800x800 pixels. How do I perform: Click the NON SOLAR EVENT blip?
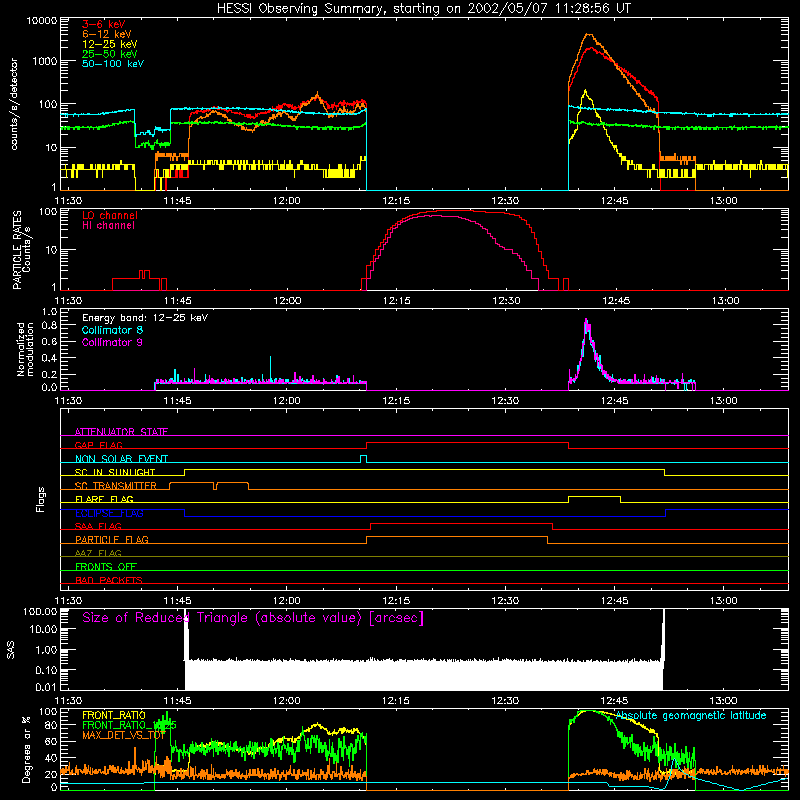click(x=363, y=458)
